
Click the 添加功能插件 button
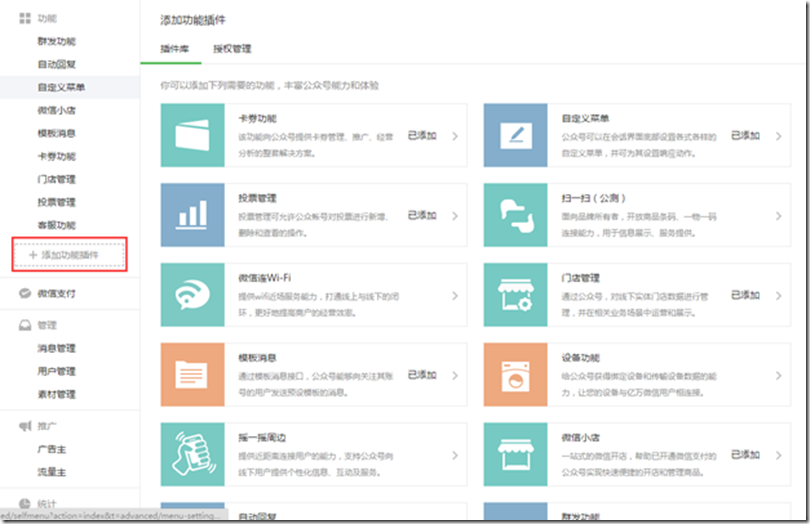[69, 255]
